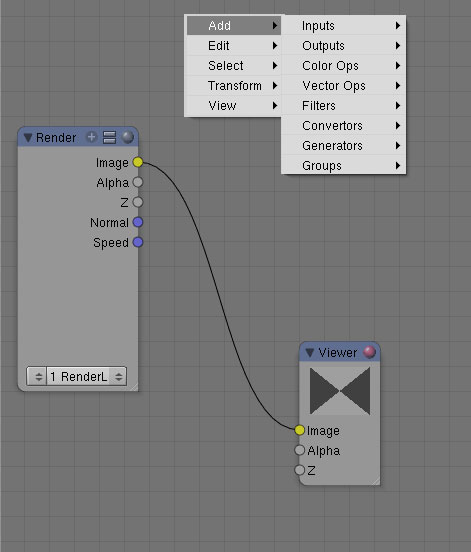This screenshot has height=552, width=471.
Task: Choose Convertors node category
Action: pos(344,126)
